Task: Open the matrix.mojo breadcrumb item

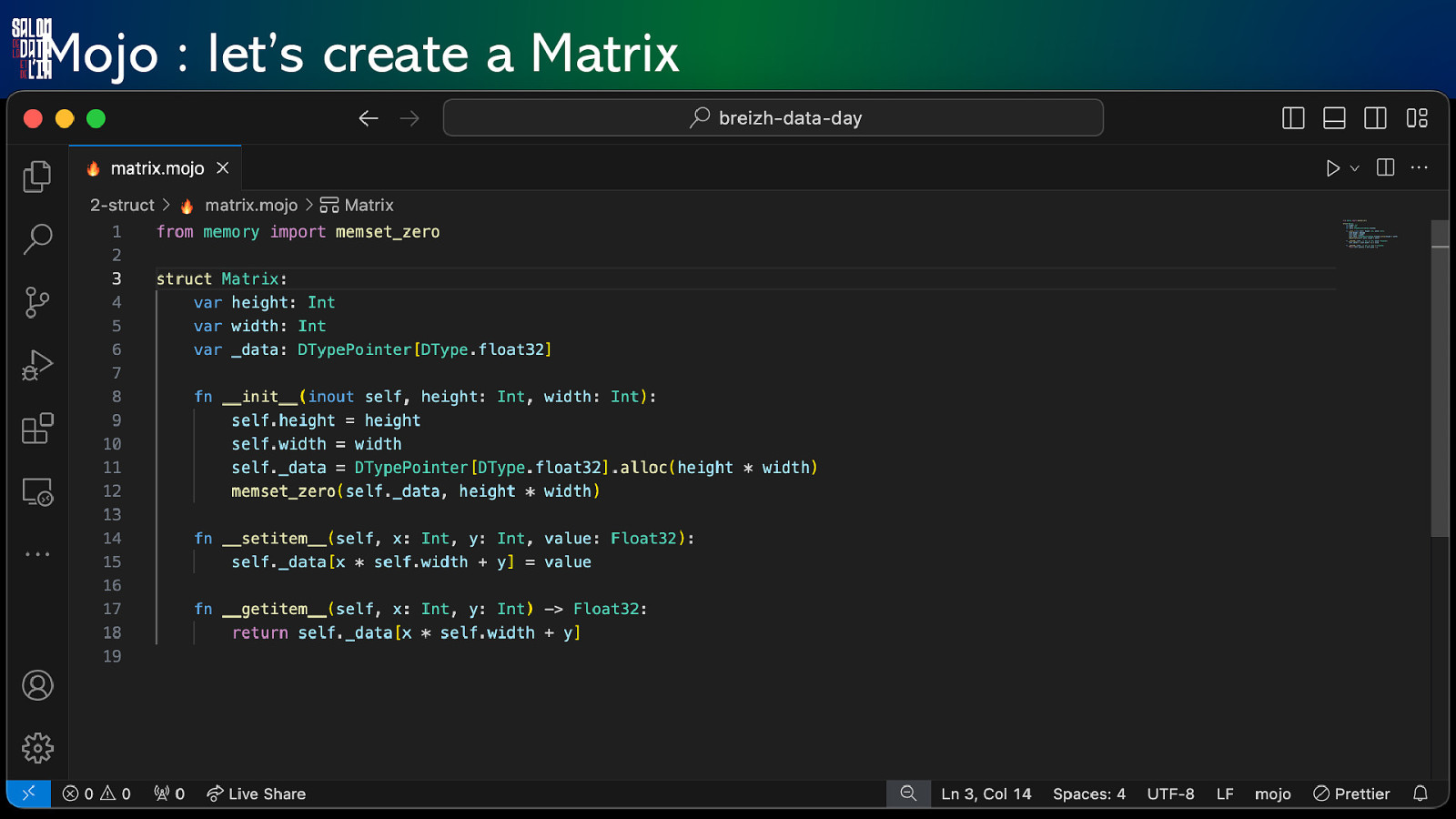Action: (240, 206)
